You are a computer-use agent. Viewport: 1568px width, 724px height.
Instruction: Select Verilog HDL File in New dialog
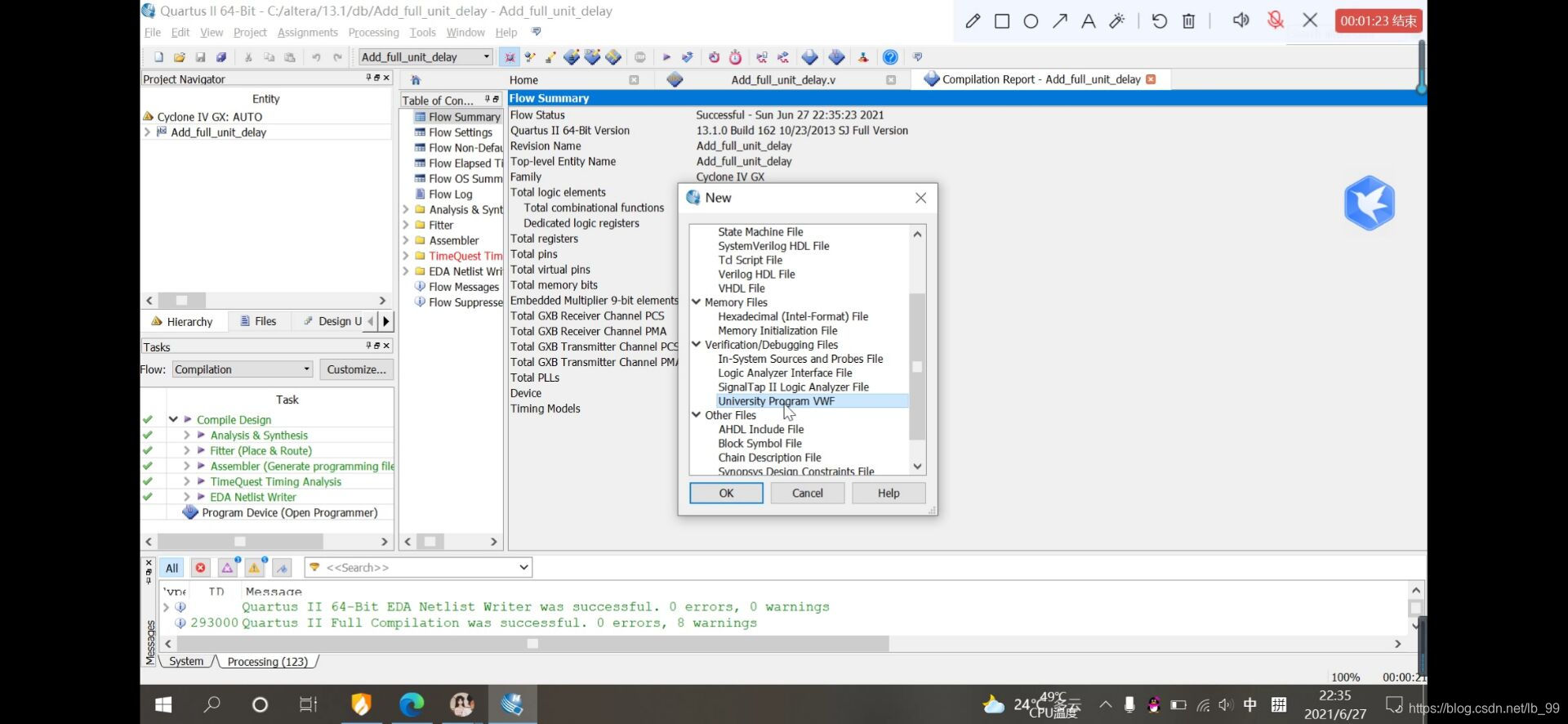756,275
